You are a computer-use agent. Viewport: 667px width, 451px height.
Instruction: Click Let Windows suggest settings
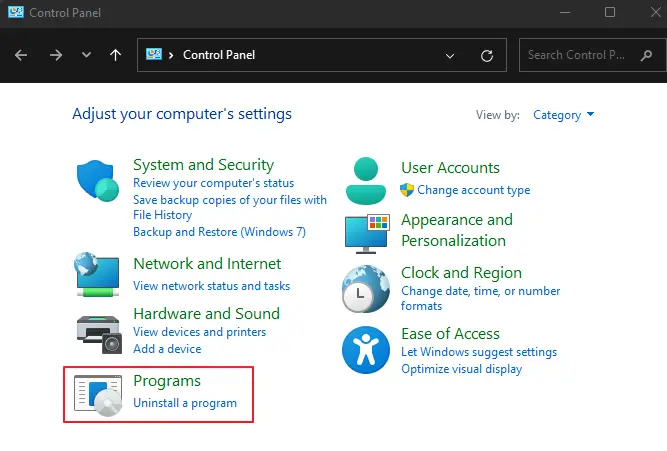(x=479, y=352)
